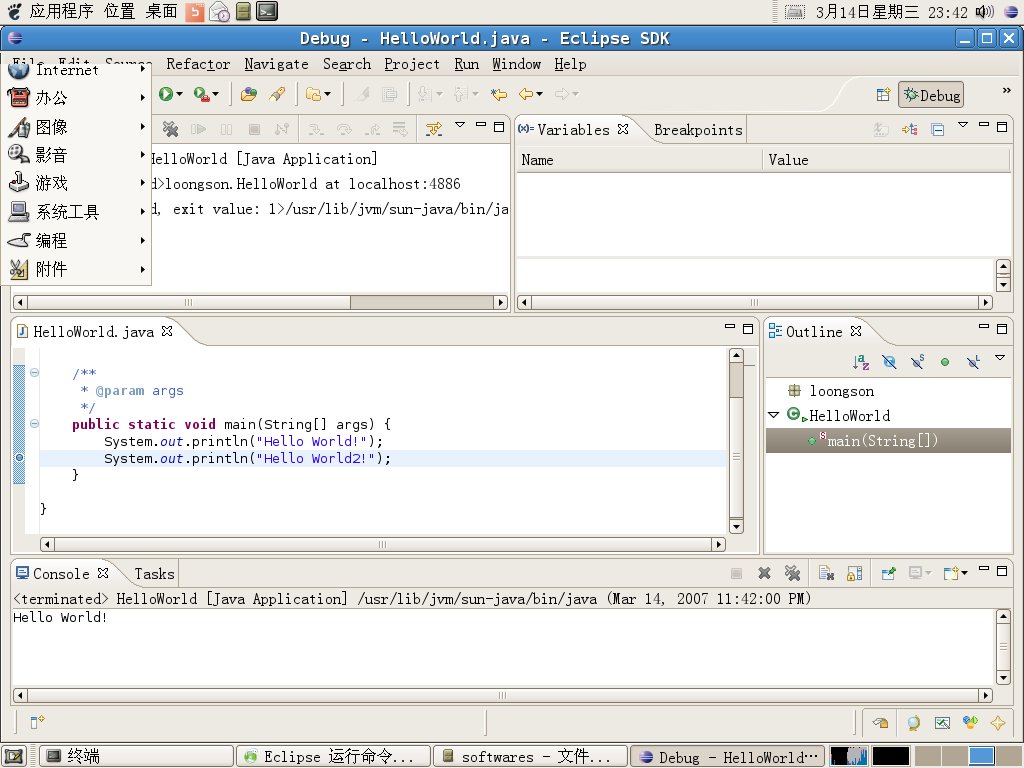Viewport: 1024px width, 768px height.
Task: Toggle Pin Console icon
Action: pos(888,573)
